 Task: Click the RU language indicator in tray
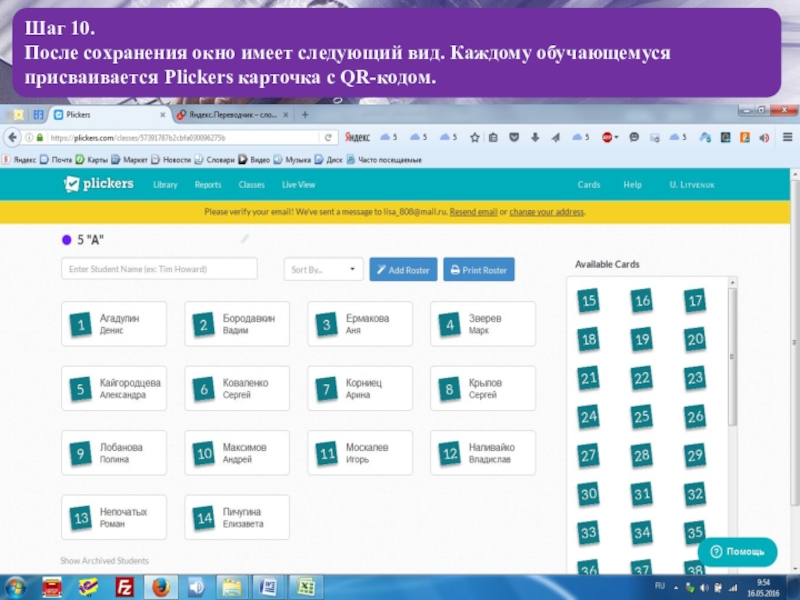pyautogui.click(x=660, y=586)
